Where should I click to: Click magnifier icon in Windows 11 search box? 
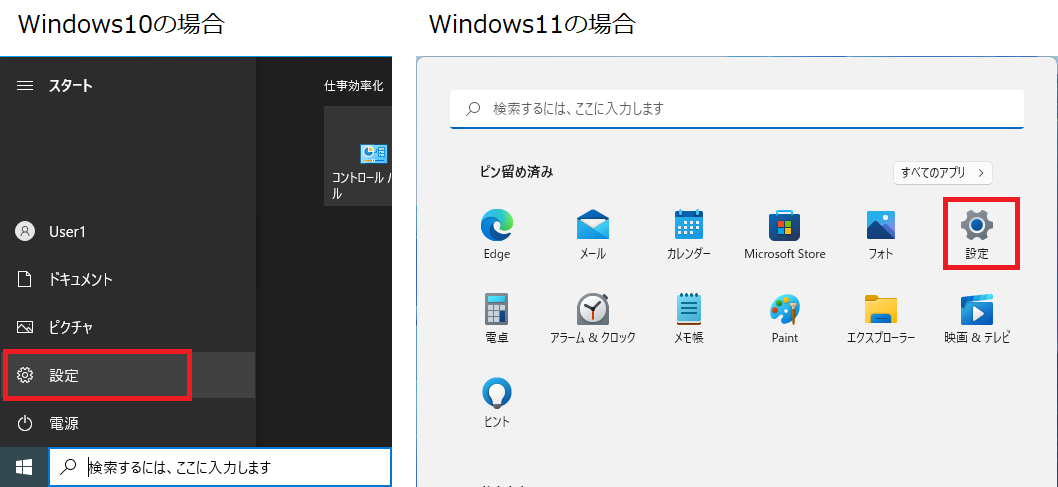(x=474, y=108)
